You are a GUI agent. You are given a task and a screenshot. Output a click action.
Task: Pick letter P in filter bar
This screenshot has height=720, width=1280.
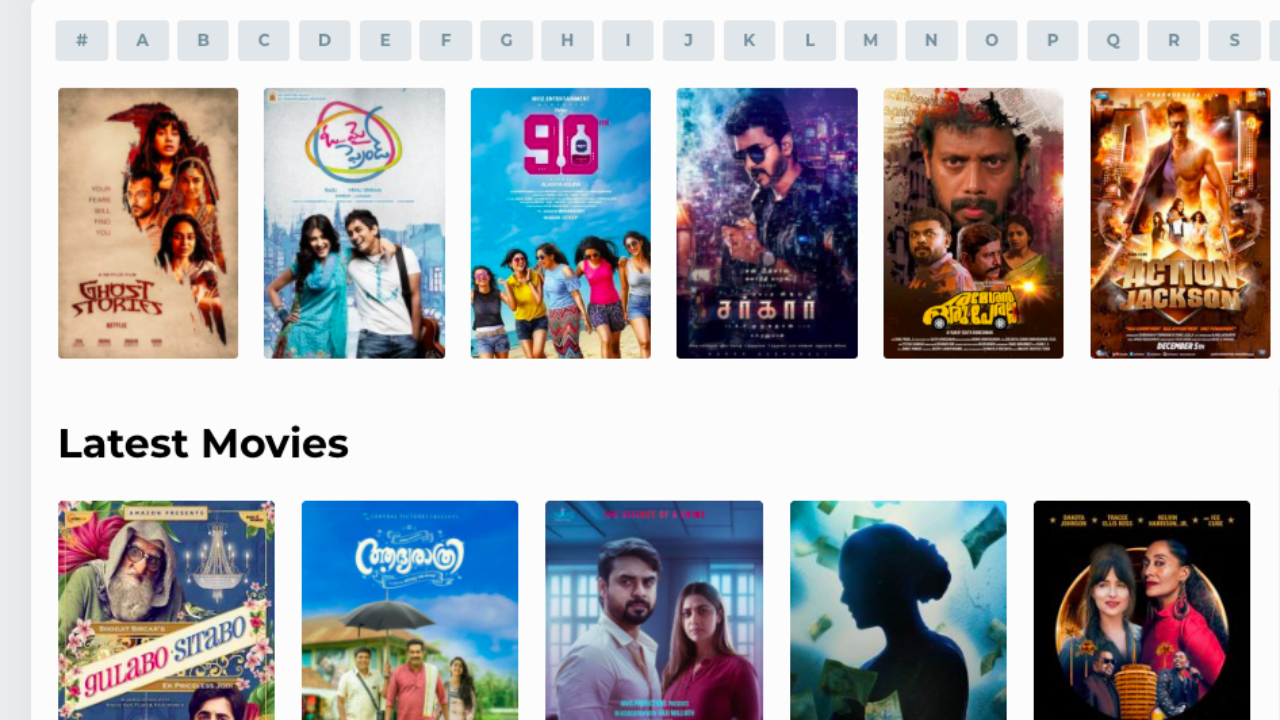(1053, 41)
